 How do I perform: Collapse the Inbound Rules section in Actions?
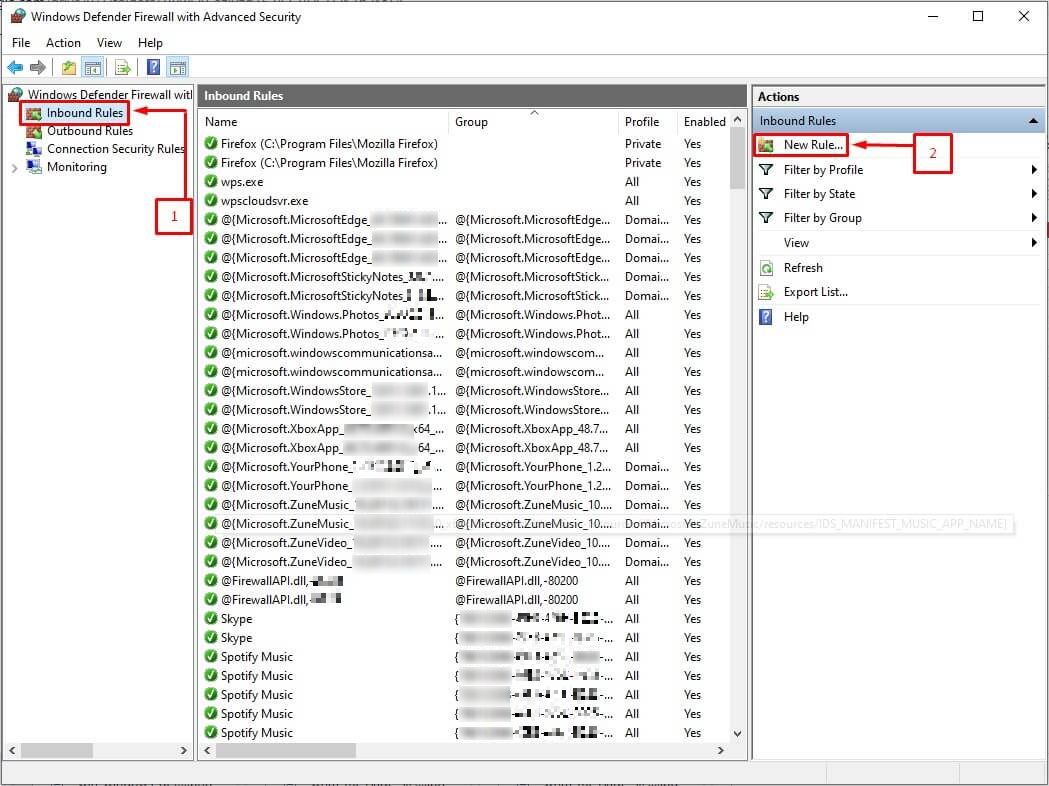1033,121
